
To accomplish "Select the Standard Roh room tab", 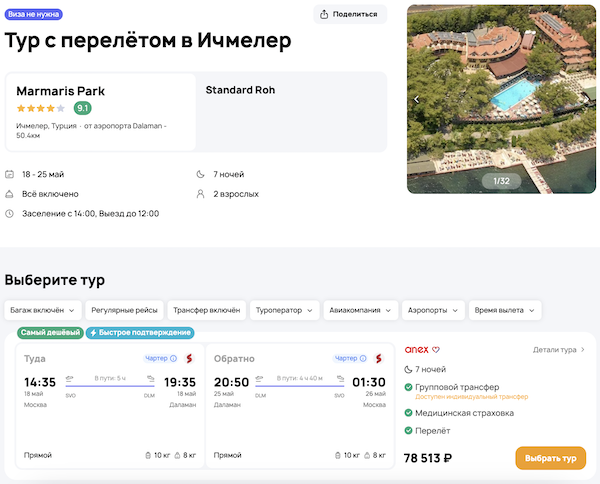I will 240,90.
